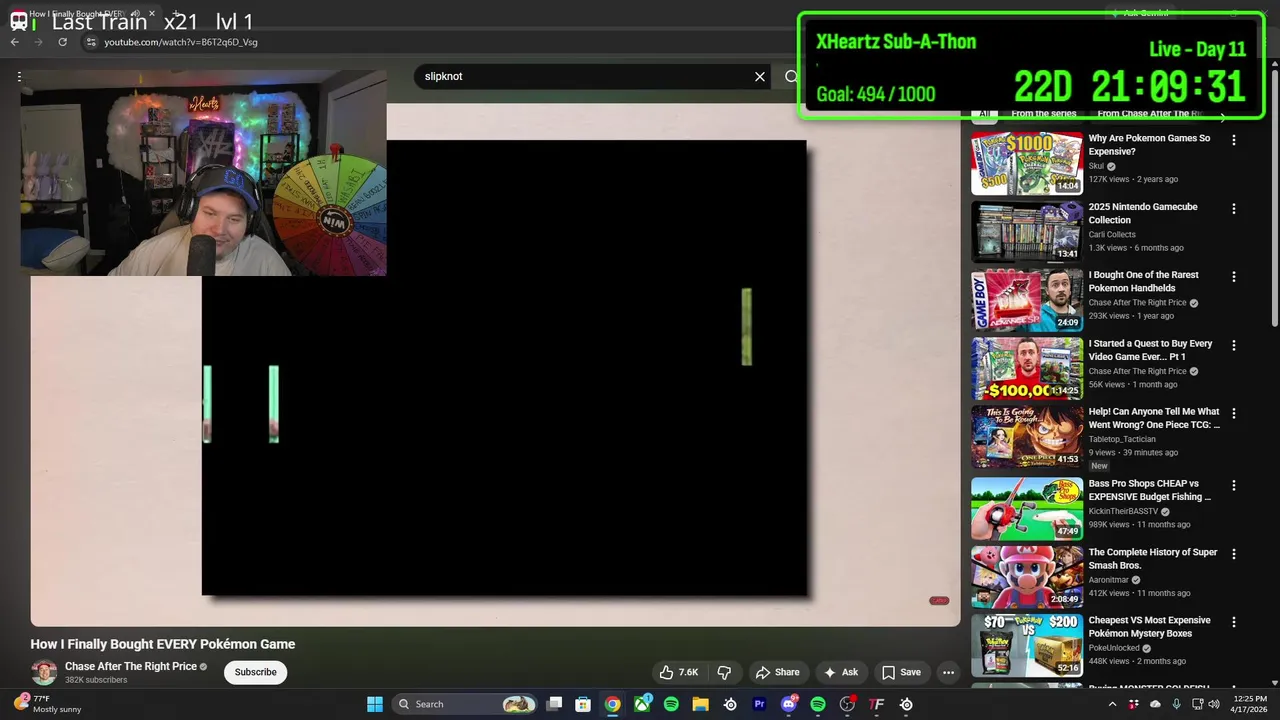Open 'Bass Pro Shops CHEAP vs EXPENSIVE' video title
Viewport: 1280px width, 720px height.
point(1150,490)
